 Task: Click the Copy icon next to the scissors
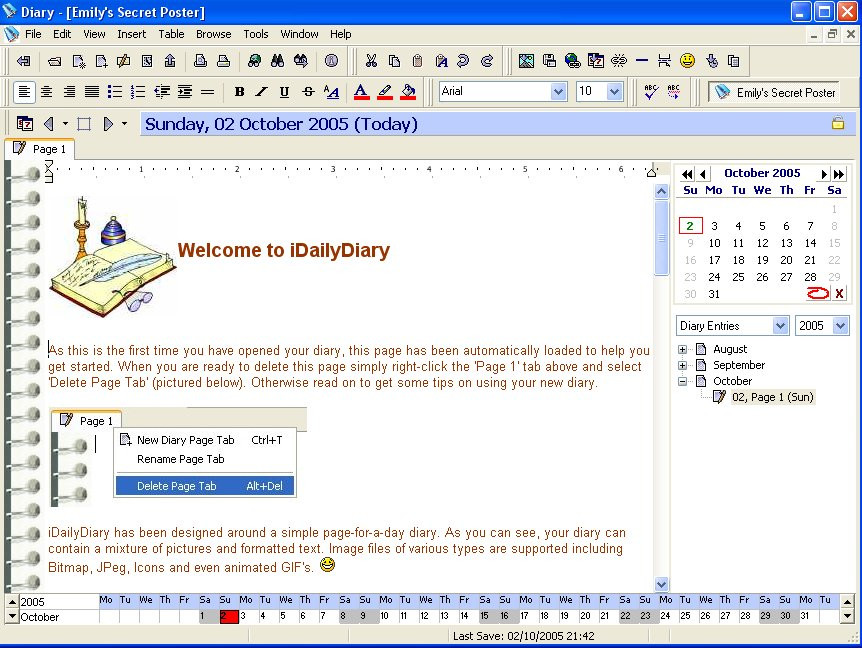(x=394, y=61)
